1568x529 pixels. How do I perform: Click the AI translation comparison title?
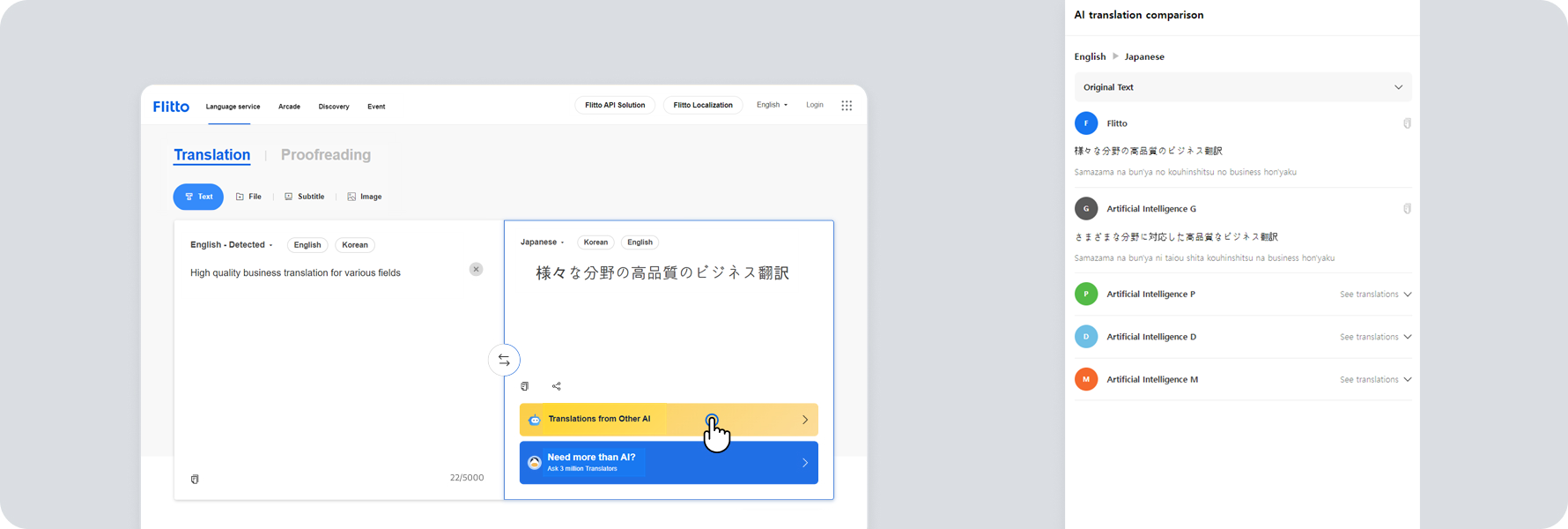(1139, 15)
